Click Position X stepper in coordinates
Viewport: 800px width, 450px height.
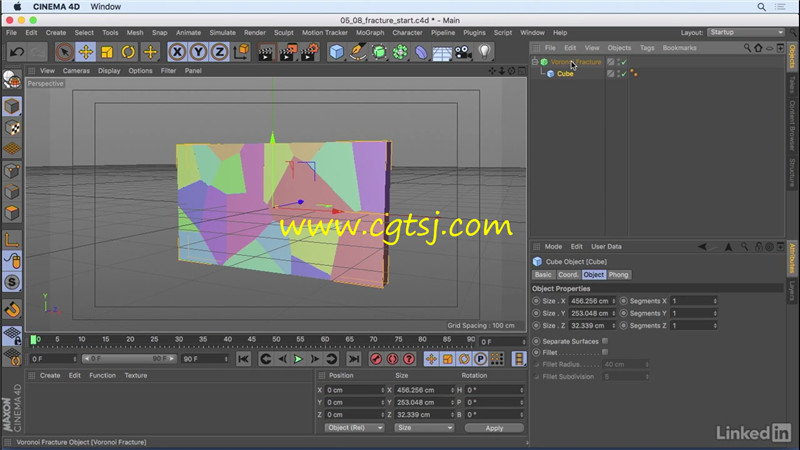pos(383,390)
